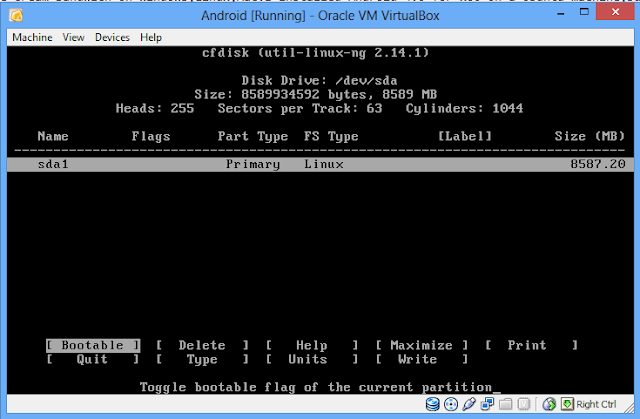Open the Help menu in menu bar
Screen dimensions: 640x419
click(151, 38)
